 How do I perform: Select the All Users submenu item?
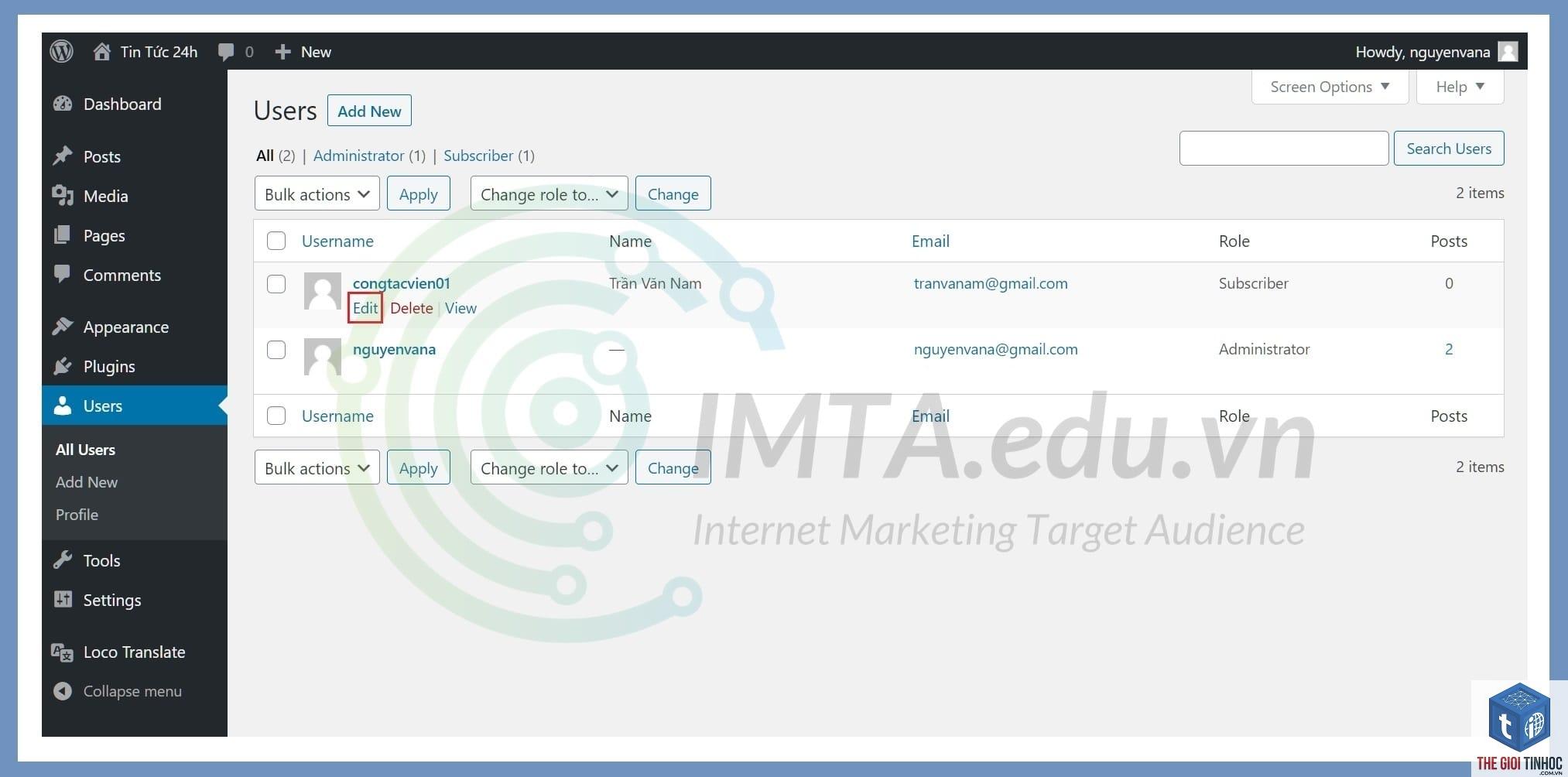pyautogui.click(x=85, y=450)
